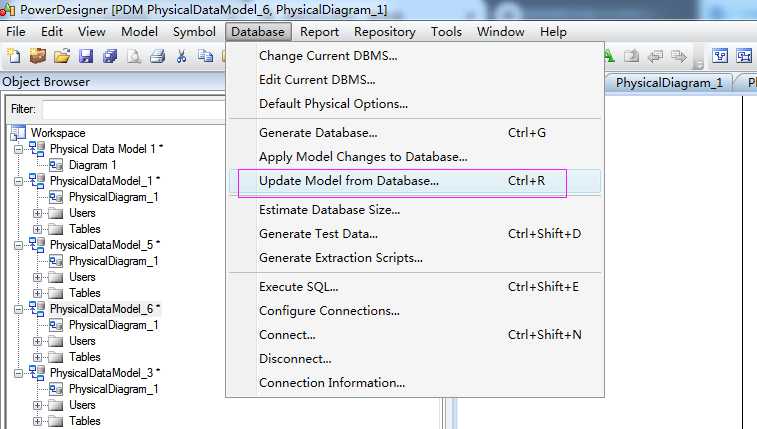Open the Repository menu

pyautogui.click(x=385, y=32)
